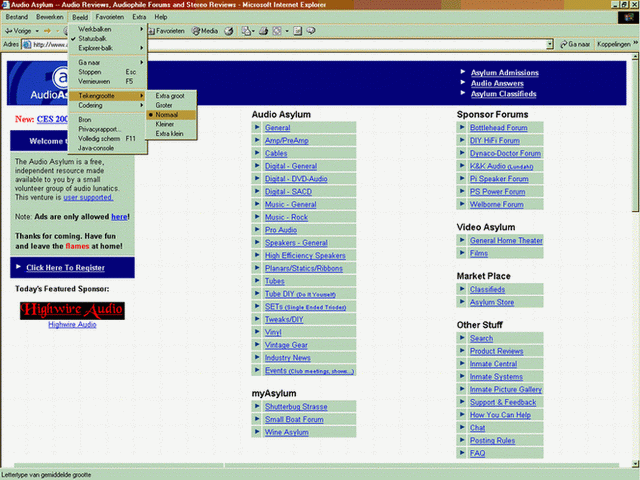640x480 pixels.
Task: Expand the Codering submenu
Action: (x=107, y=105)
